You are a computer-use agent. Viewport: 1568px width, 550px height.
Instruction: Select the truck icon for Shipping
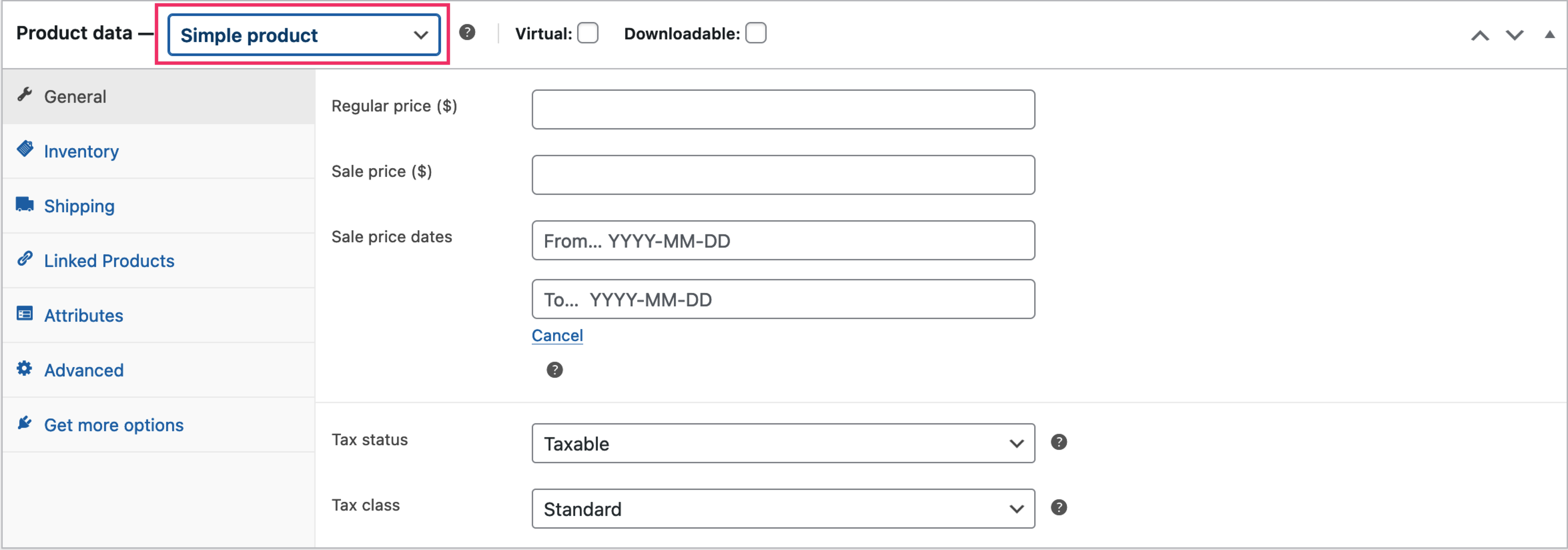[x=26, y=204]
